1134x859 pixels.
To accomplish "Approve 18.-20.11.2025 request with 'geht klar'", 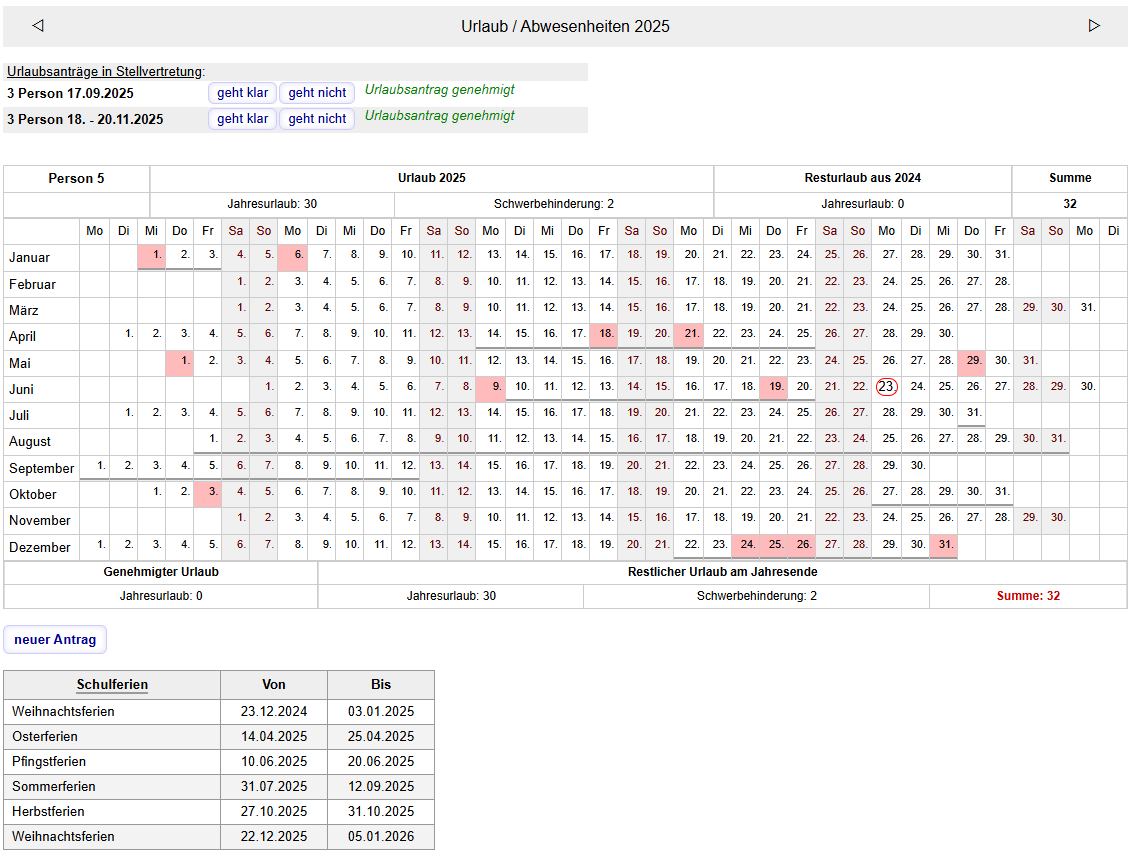I will (x=243, y=119).
